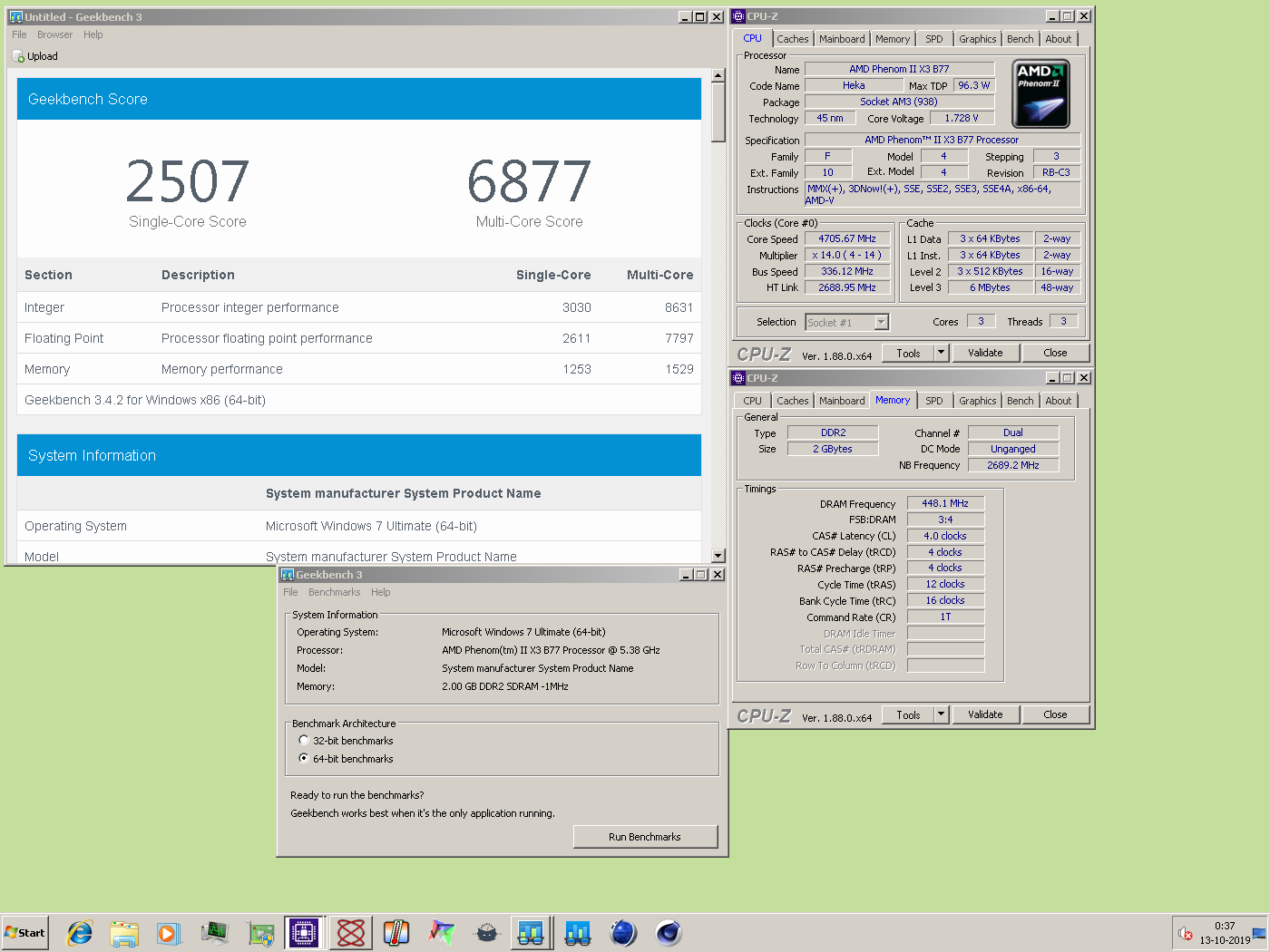
Task: Click the Run Benchmarks button
Action: click(645, 837)
